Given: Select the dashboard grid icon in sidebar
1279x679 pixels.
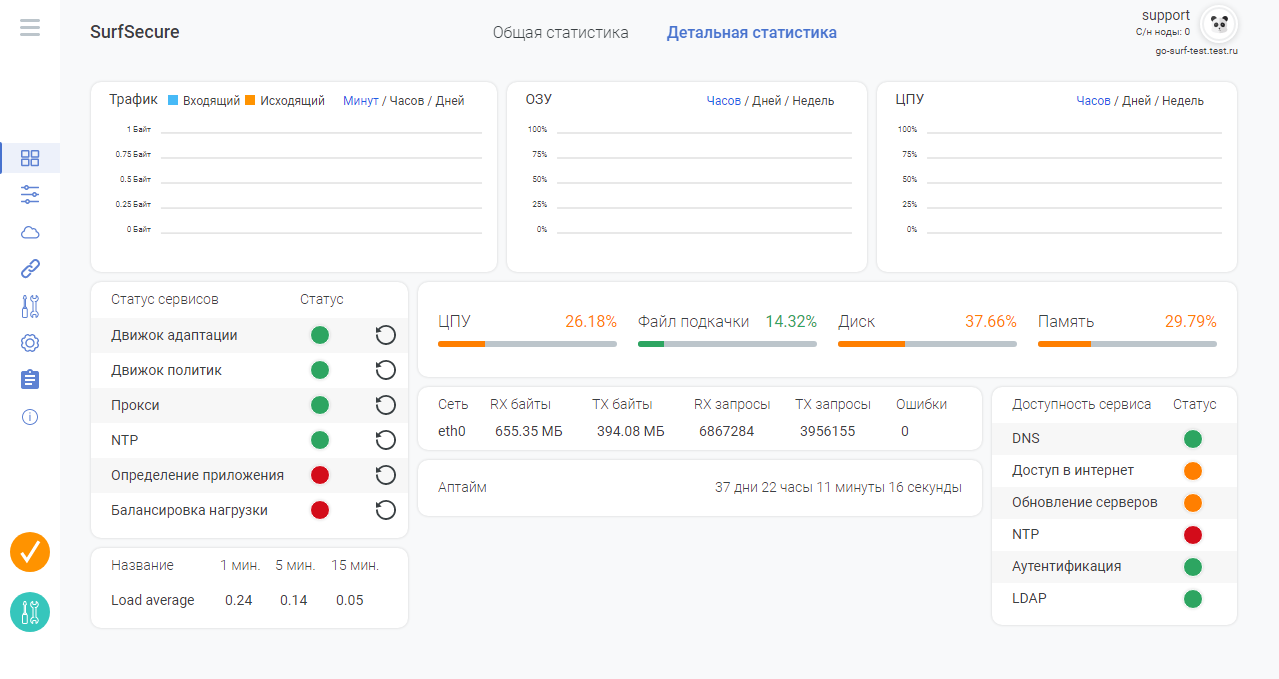Looking at the screenshot, I should [x=30, y=158].
